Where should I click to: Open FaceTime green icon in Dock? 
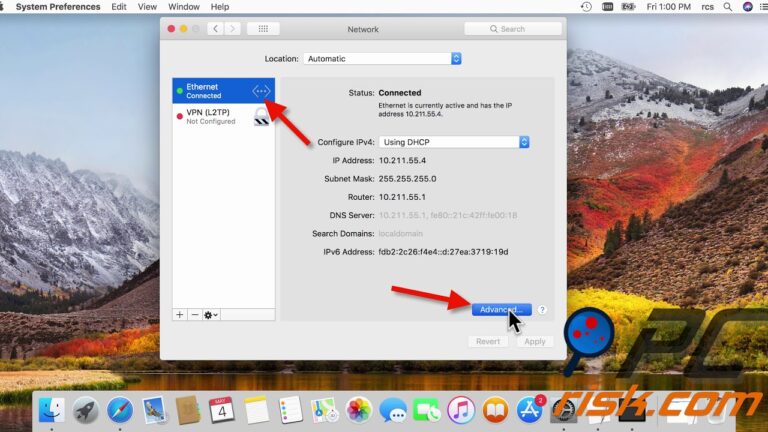coord(427,409)
